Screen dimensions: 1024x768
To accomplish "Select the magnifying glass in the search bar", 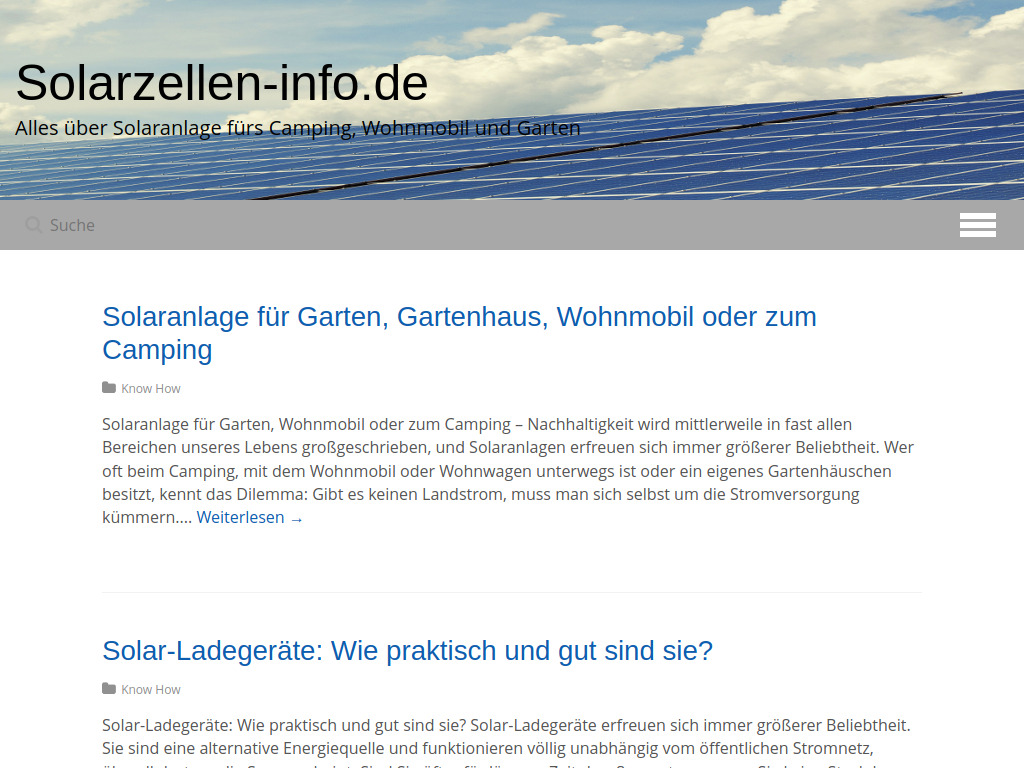I will tap(33, 224).
